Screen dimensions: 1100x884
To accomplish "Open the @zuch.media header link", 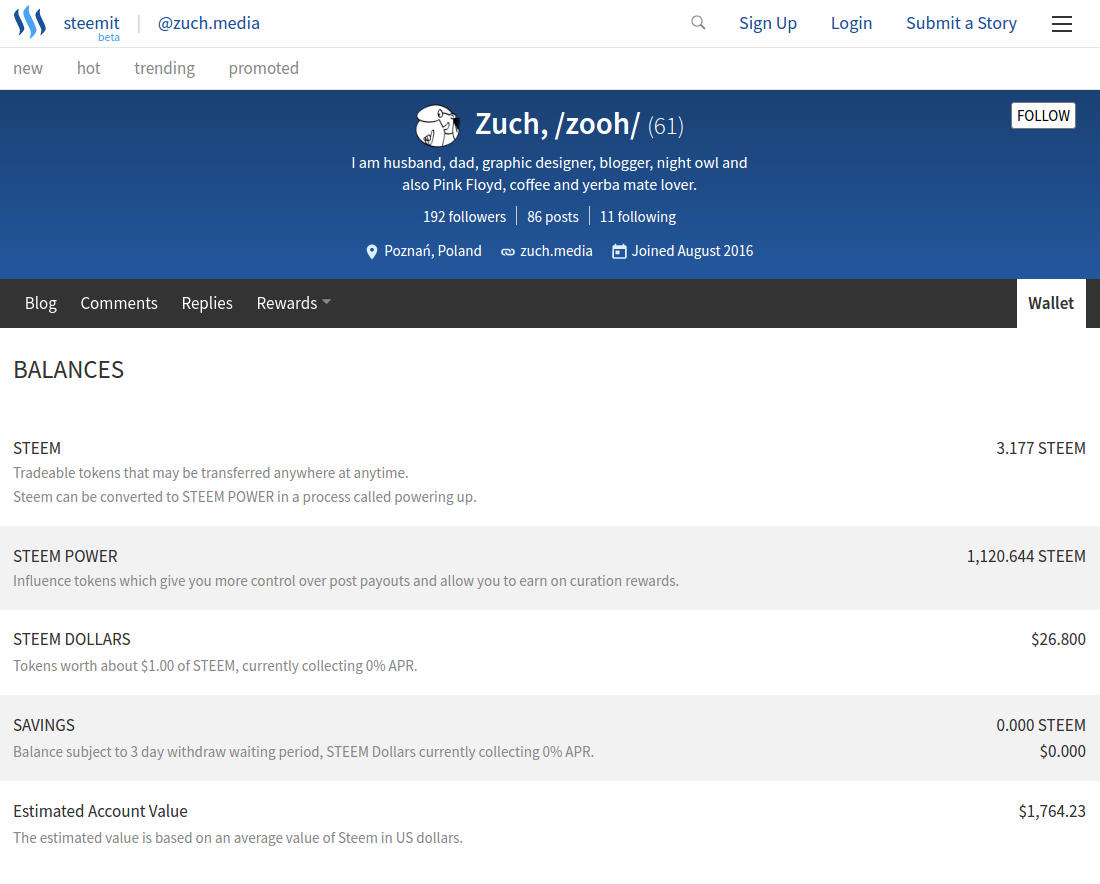I will click(208, 23).
